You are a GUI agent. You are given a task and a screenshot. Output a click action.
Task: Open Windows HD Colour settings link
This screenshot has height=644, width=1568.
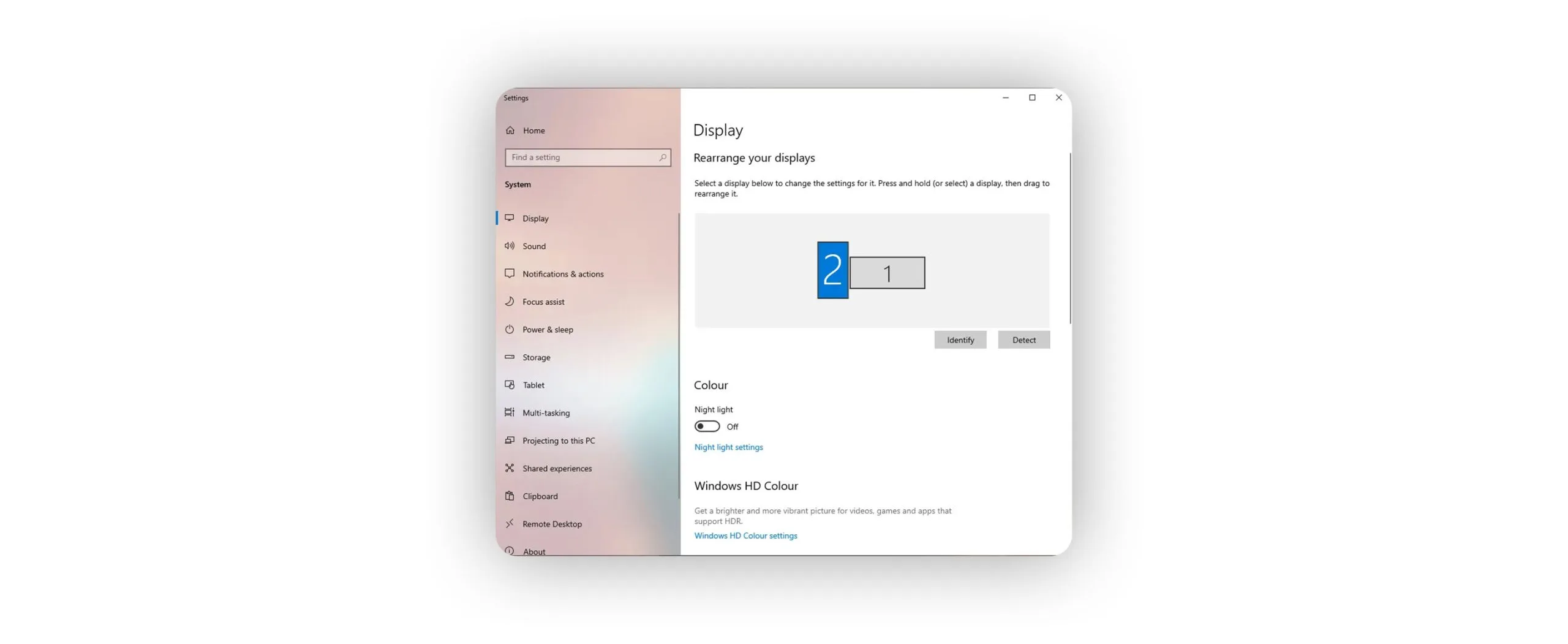(x=745, y=536)
